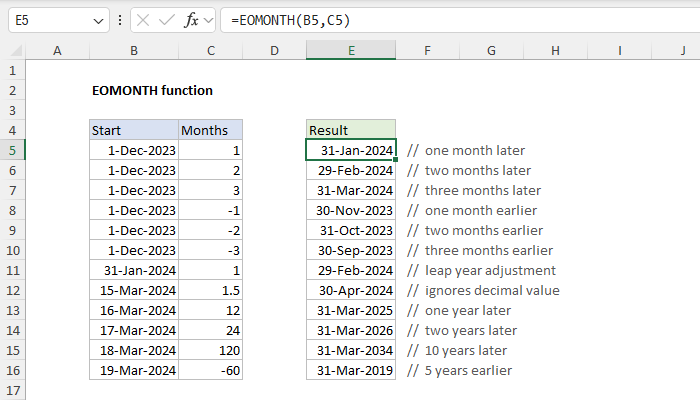
Task: Select result cell 31-Mar-2034
Action: [x=351, y=350]
